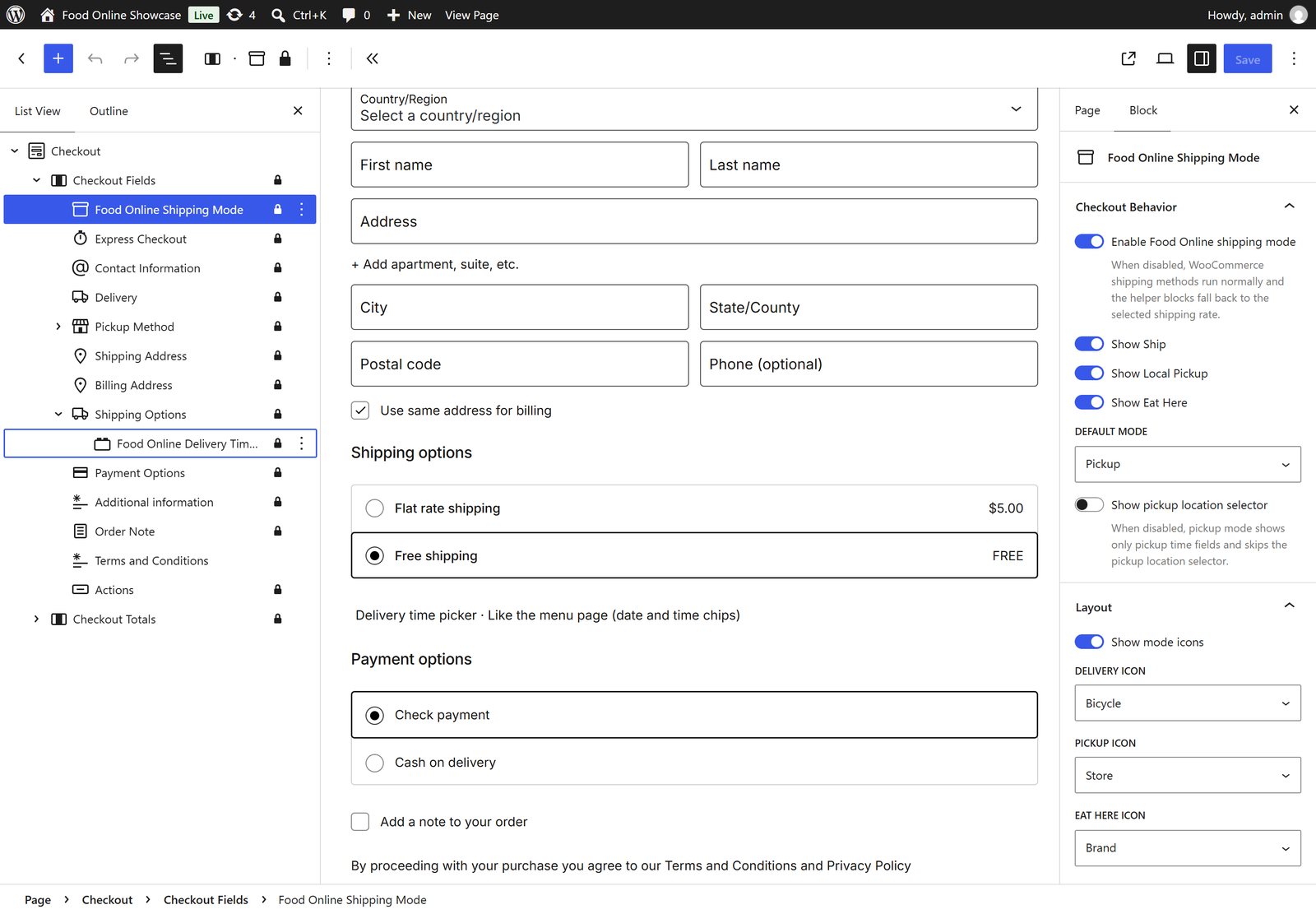Open options for Food Online Shipping Mode row

302,210
